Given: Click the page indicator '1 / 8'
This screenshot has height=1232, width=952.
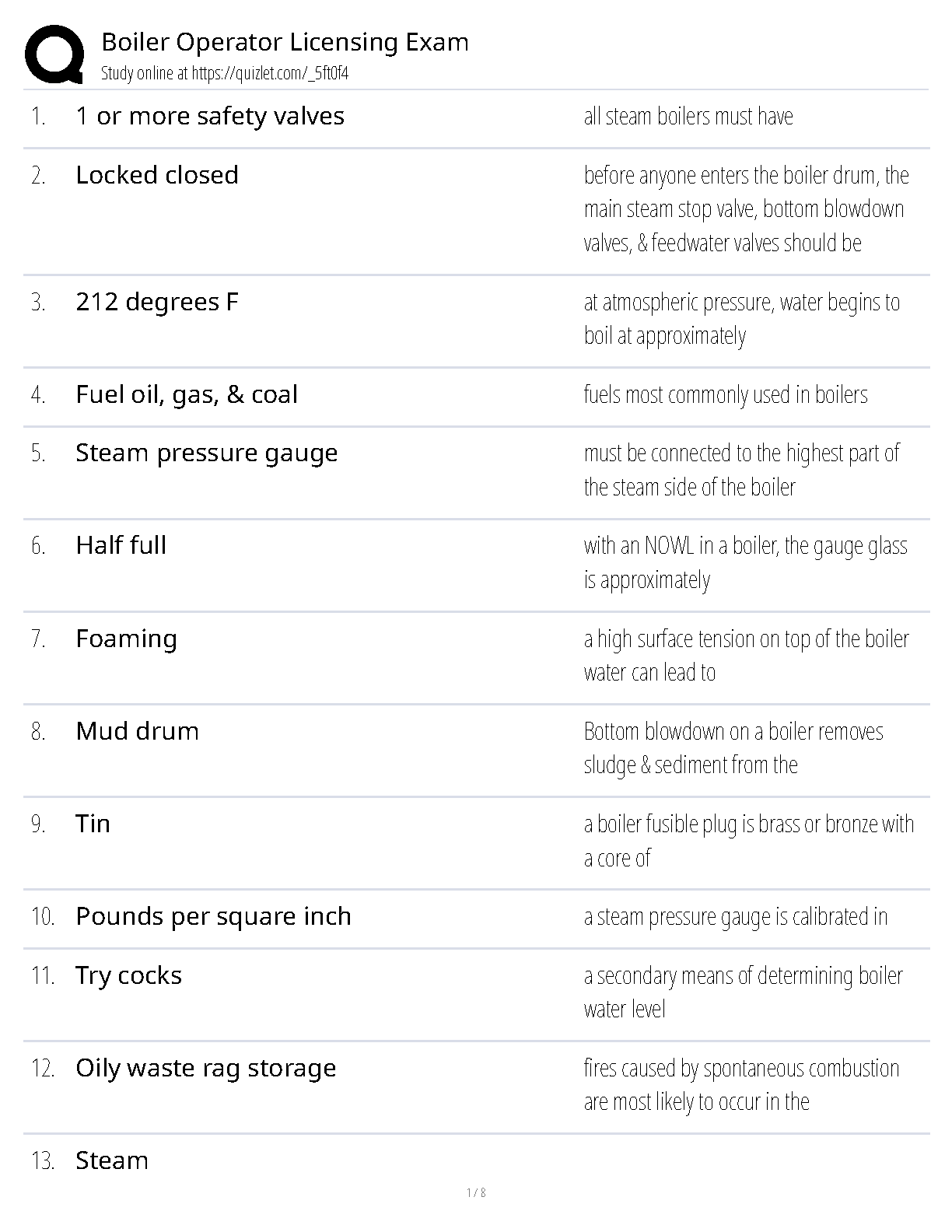Looking at the screenshot, I should pos(476,1193).
